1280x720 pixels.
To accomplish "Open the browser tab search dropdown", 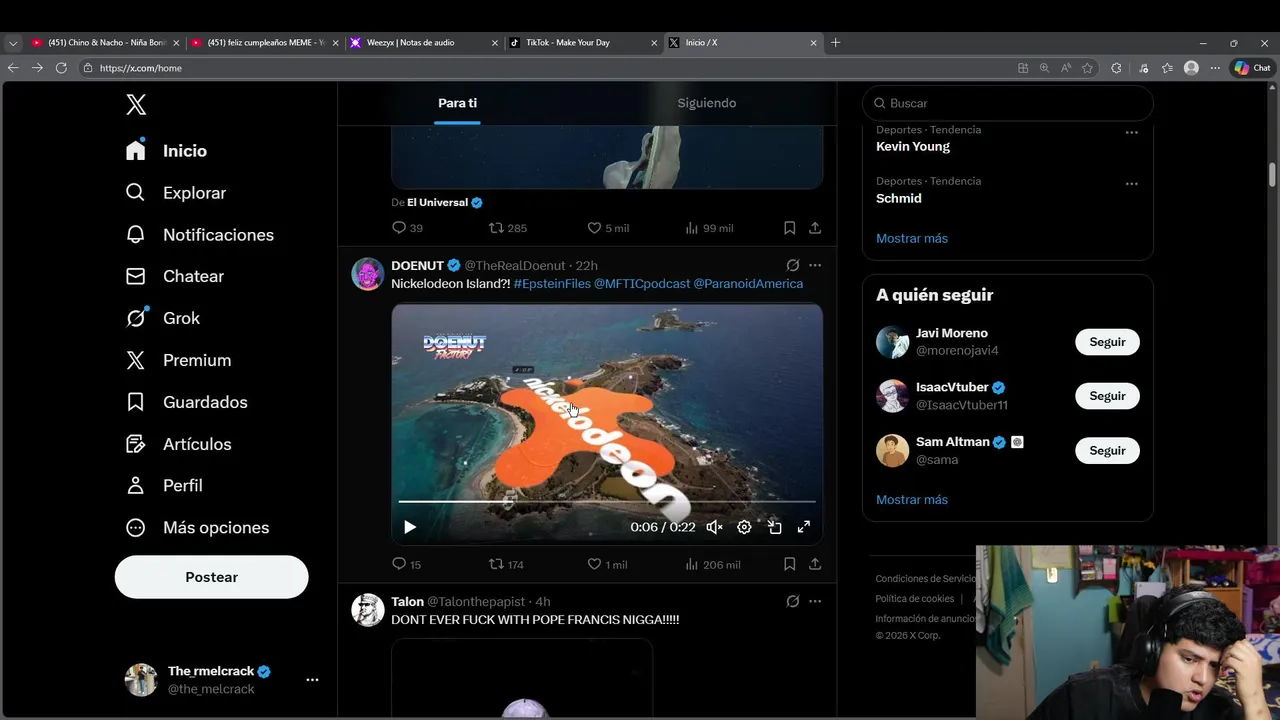I will (13, 43).
